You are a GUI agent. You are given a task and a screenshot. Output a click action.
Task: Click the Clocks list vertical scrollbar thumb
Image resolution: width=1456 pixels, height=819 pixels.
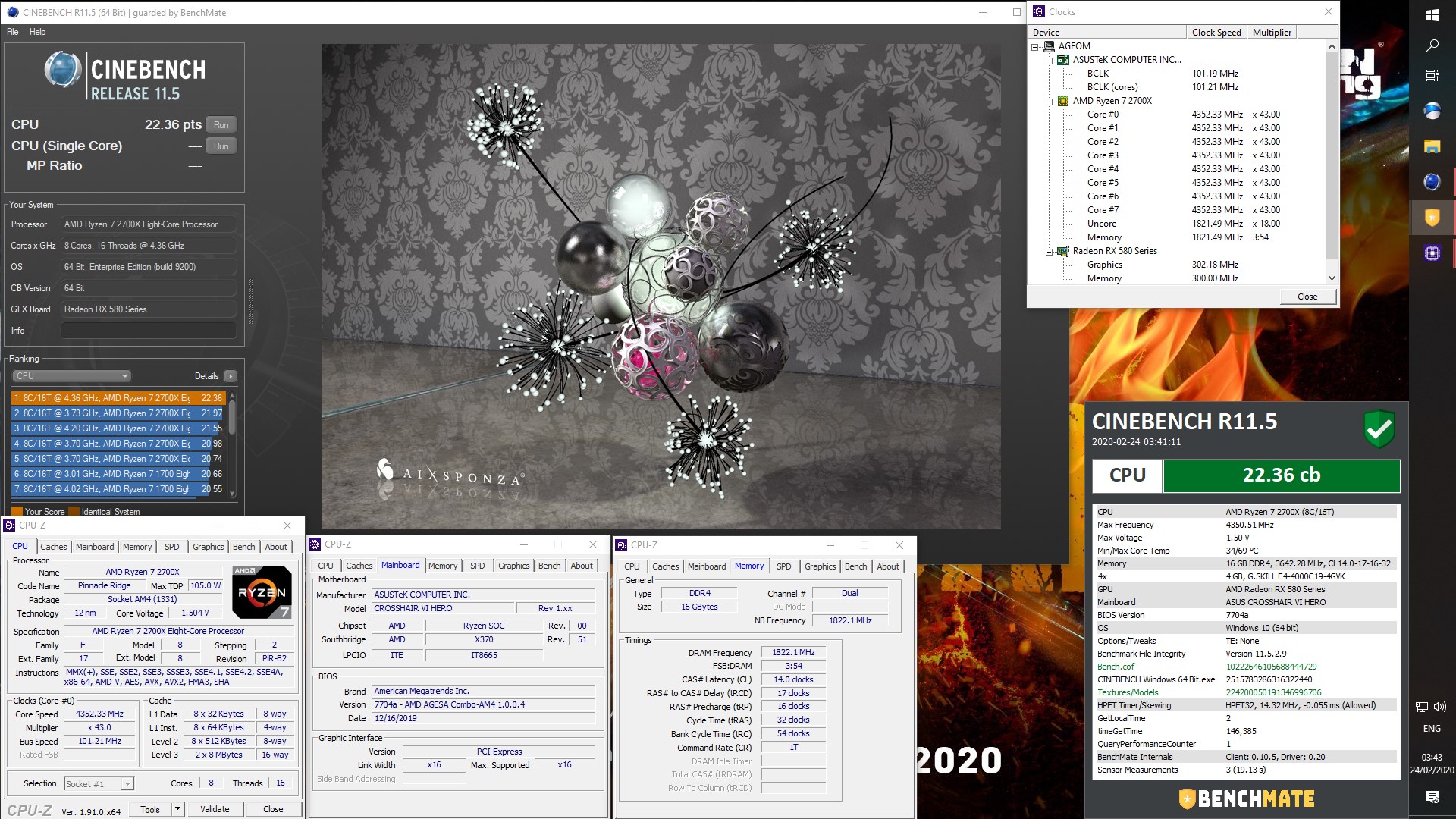[x=1332, y=155]
